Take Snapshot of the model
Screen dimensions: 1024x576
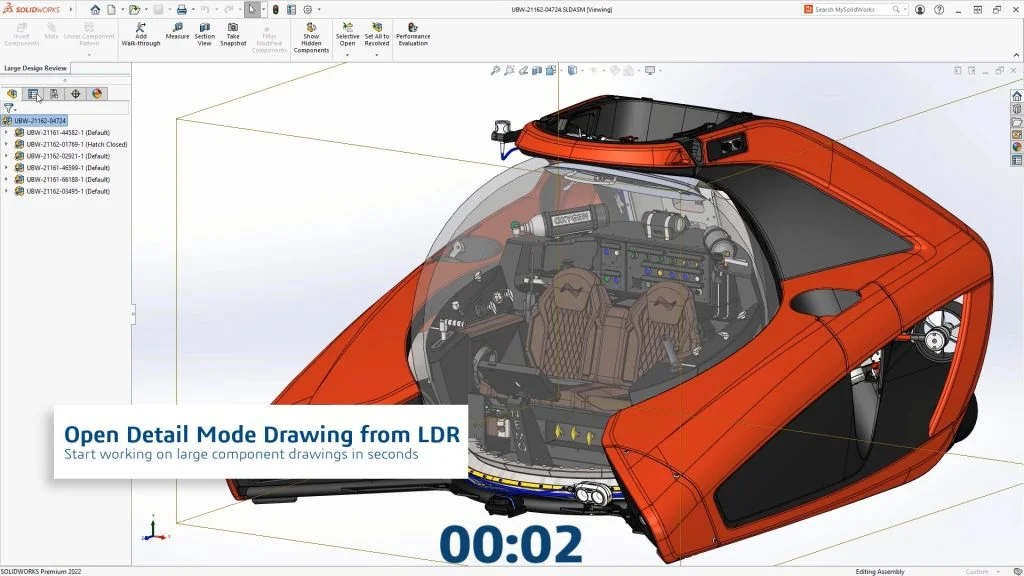coord(233,31)
